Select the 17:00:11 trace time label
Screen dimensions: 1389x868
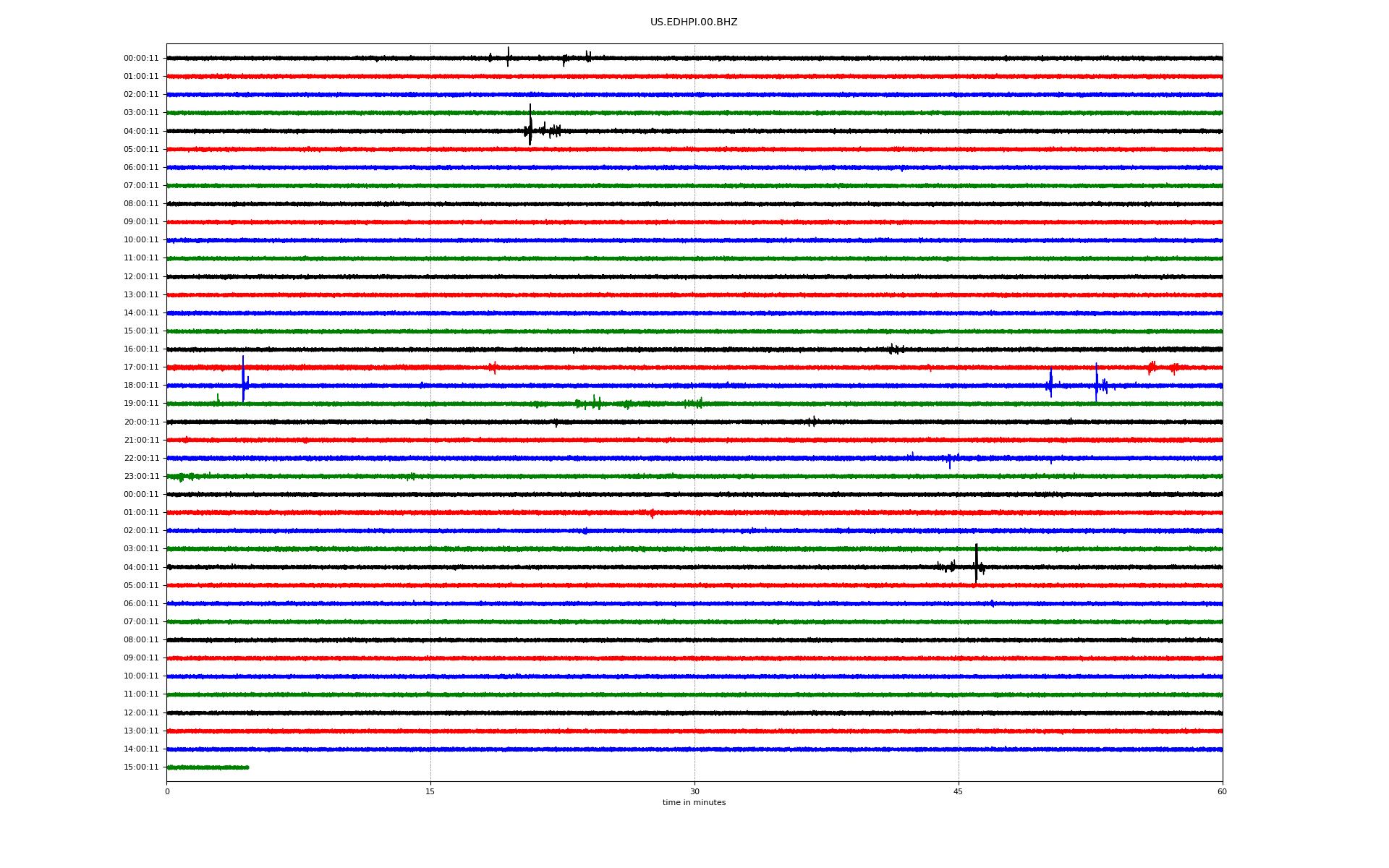pyautogui.click(x=141, y=367)
